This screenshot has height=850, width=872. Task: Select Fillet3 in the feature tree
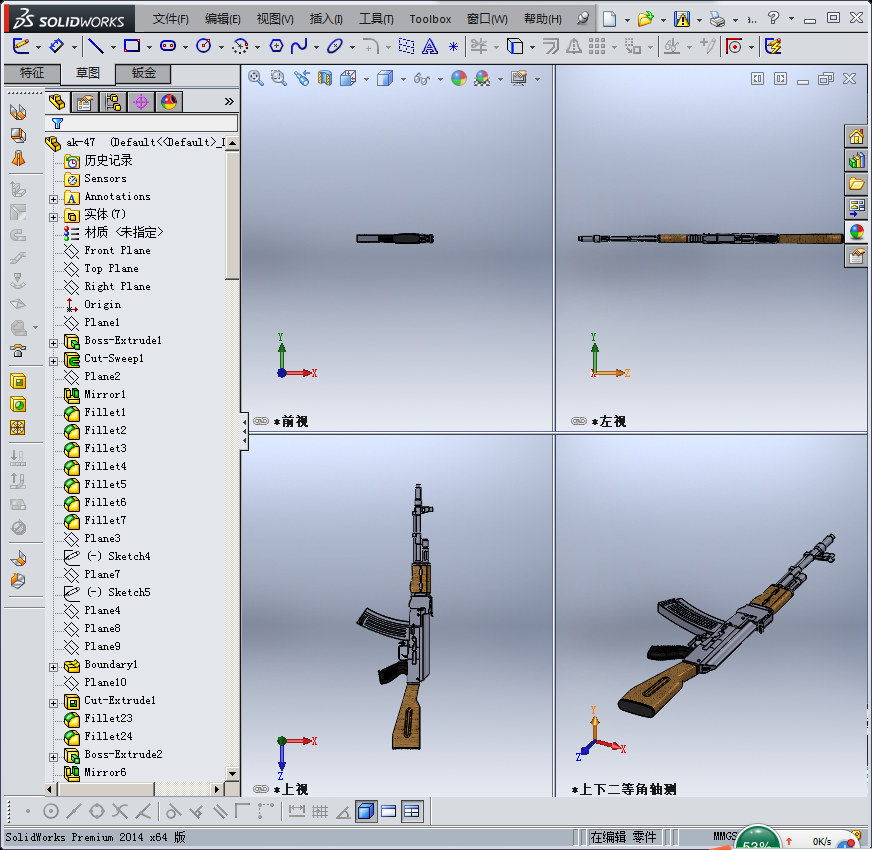(105, 448)
